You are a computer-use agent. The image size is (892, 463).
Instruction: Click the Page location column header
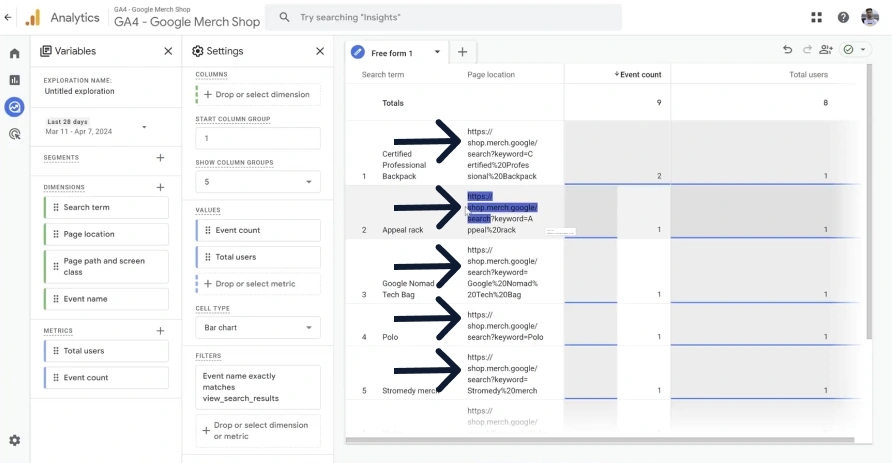491,75
